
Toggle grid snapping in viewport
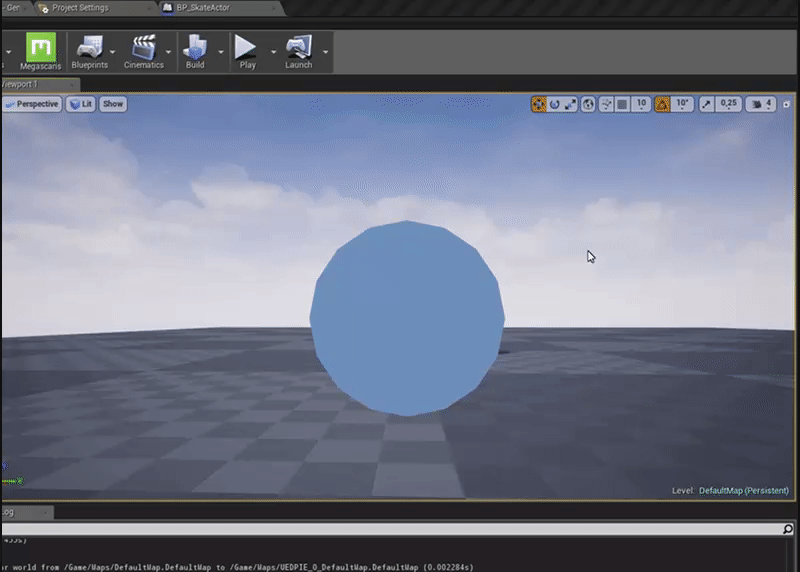tap(621, 104)
